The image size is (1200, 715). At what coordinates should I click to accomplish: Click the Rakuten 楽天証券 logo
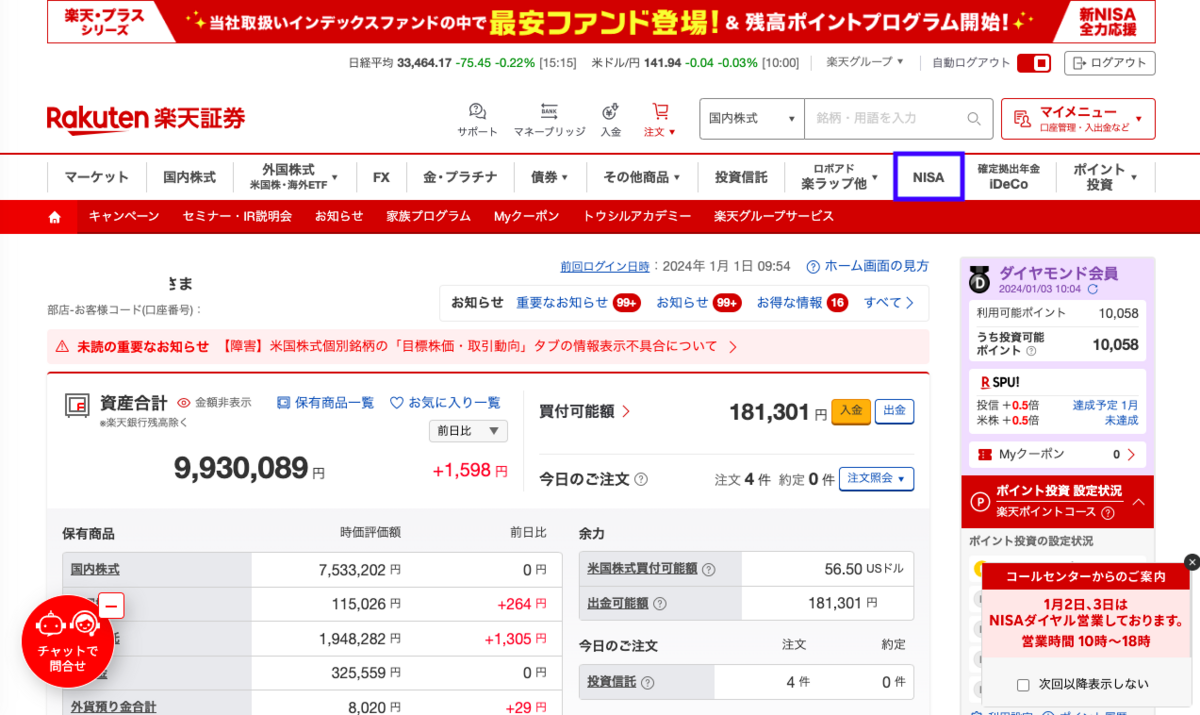pyautogui.click(x=146, y=118)
